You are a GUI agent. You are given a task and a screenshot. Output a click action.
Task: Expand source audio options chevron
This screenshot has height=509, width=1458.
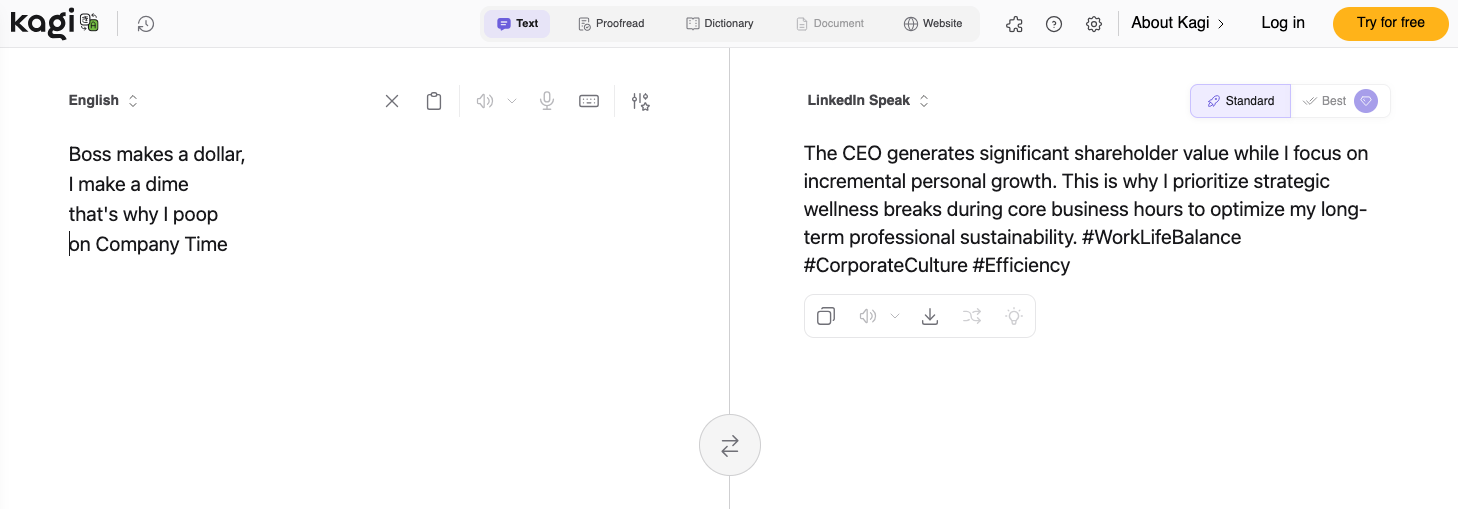(x=512, y=101)
